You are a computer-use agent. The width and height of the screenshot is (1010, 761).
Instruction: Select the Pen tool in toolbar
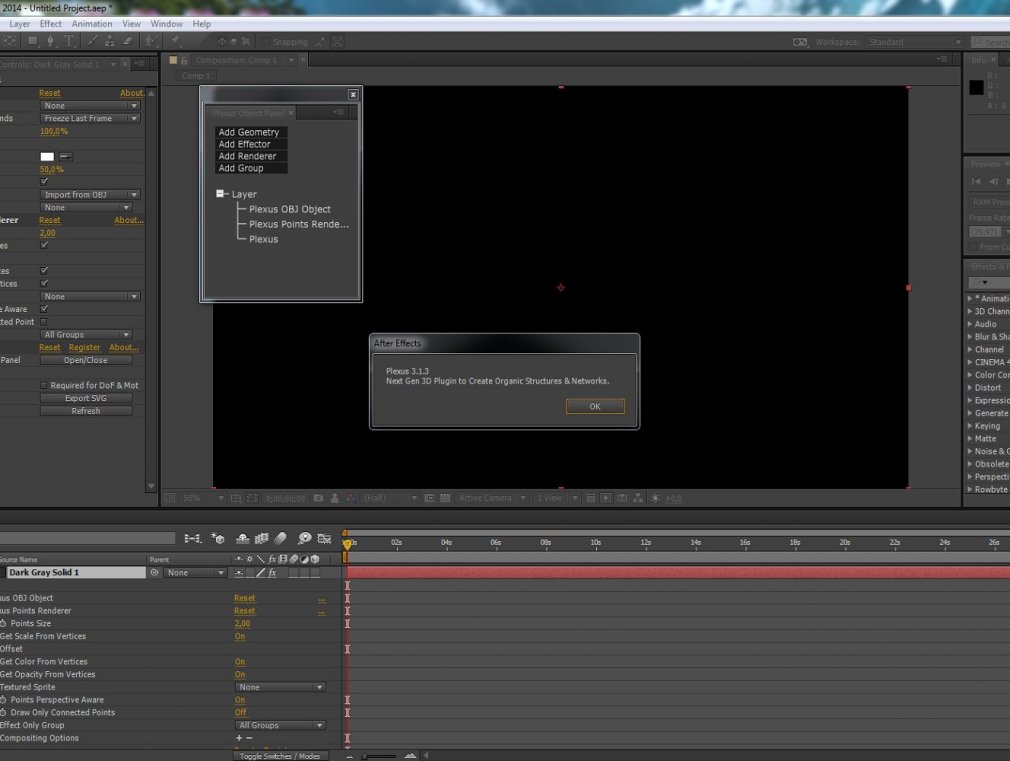point(50,41)
